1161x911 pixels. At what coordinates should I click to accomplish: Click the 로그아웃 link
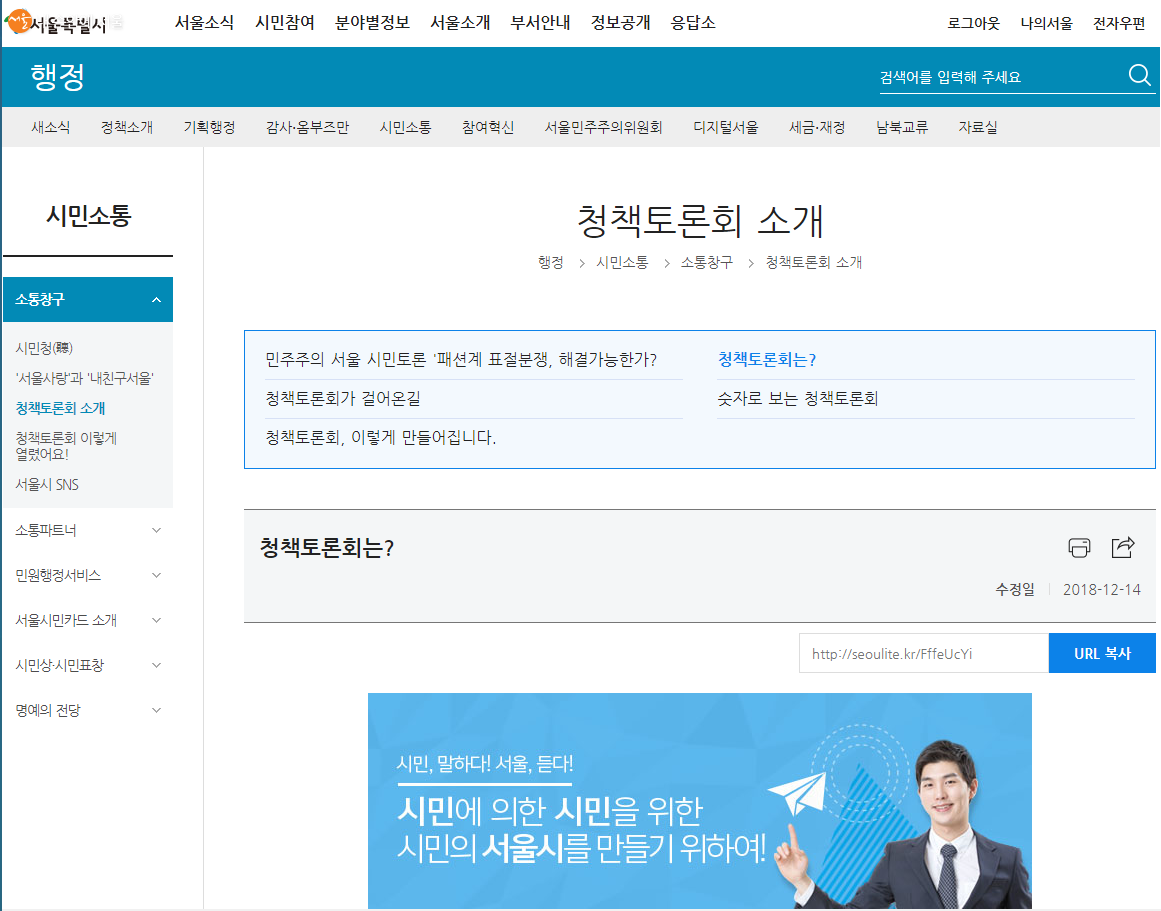[973, 23]
